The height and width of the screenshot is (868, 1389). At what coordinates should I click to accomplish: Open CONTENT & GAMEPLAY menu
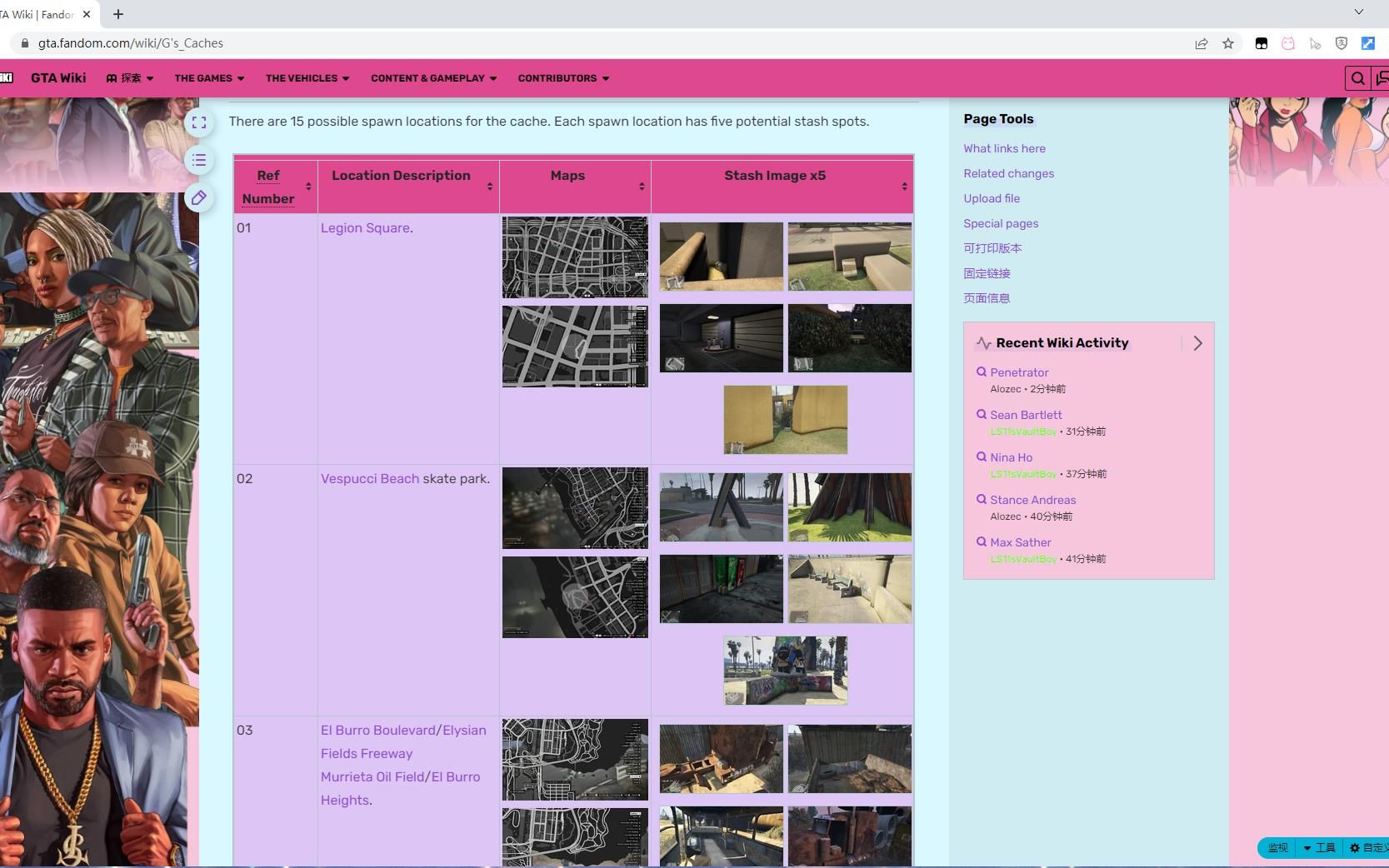(434, 78)
